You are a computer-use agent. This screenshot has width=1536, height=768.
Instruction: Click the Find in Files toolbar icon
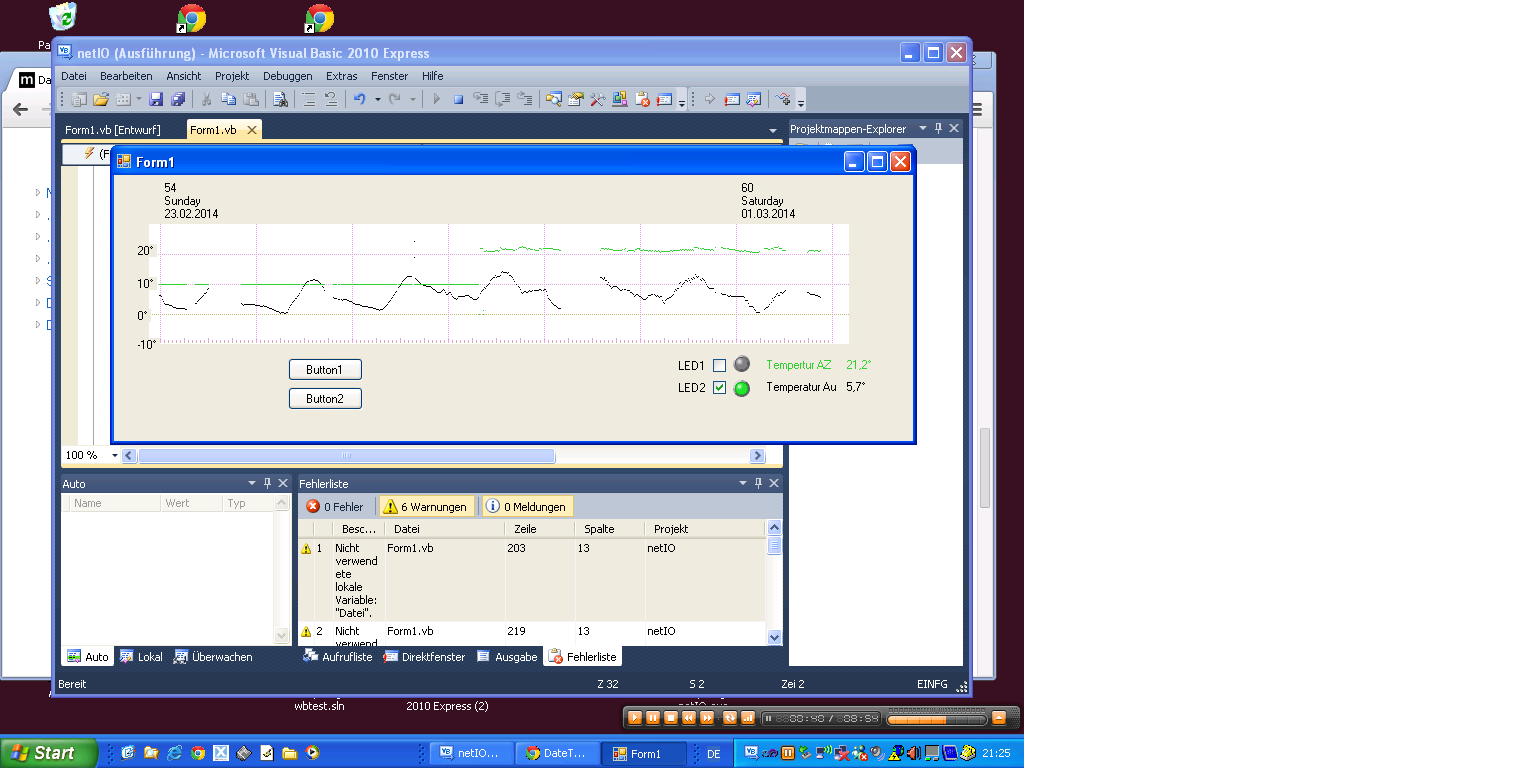(x=280, y=99)
